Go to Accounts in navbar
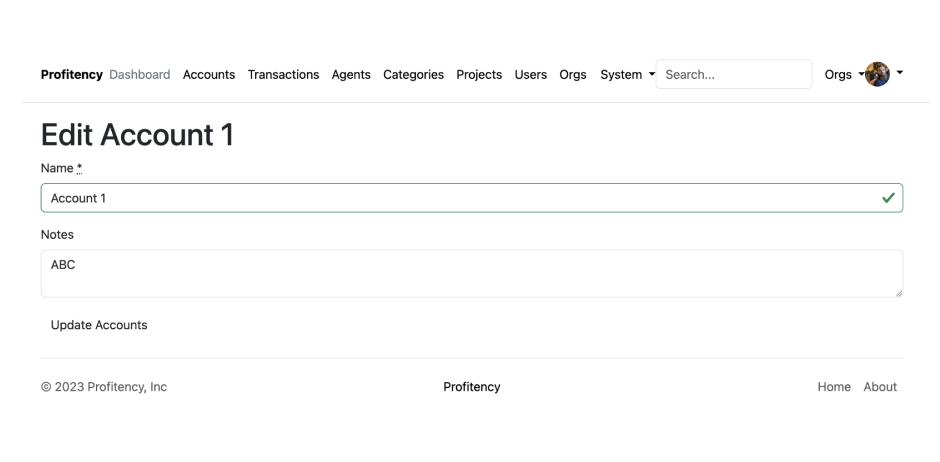The height and width of the screenshot is (462, 940). (209, 74)
